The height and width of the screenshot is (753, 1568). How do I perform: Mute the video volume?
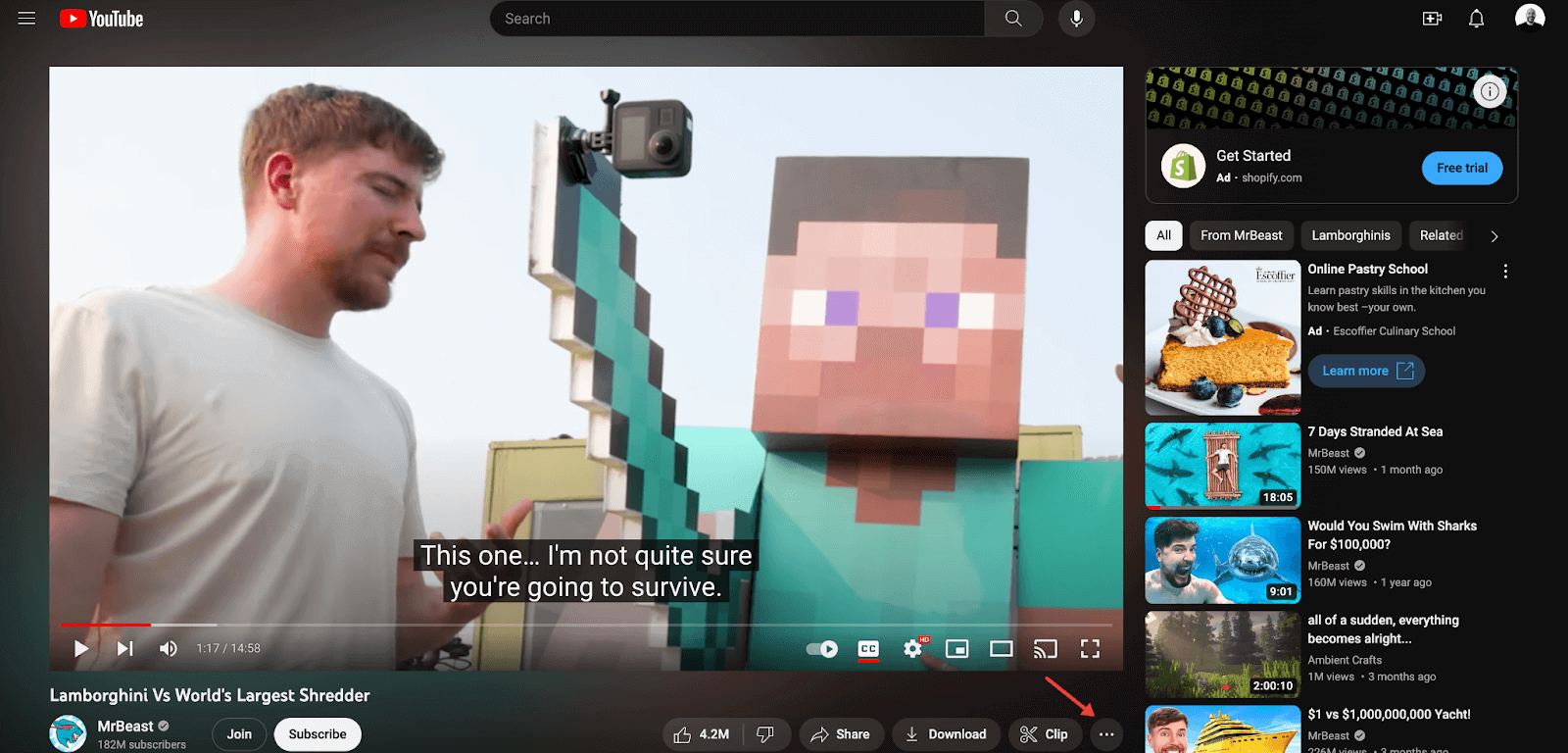click(x=169, y=648)
